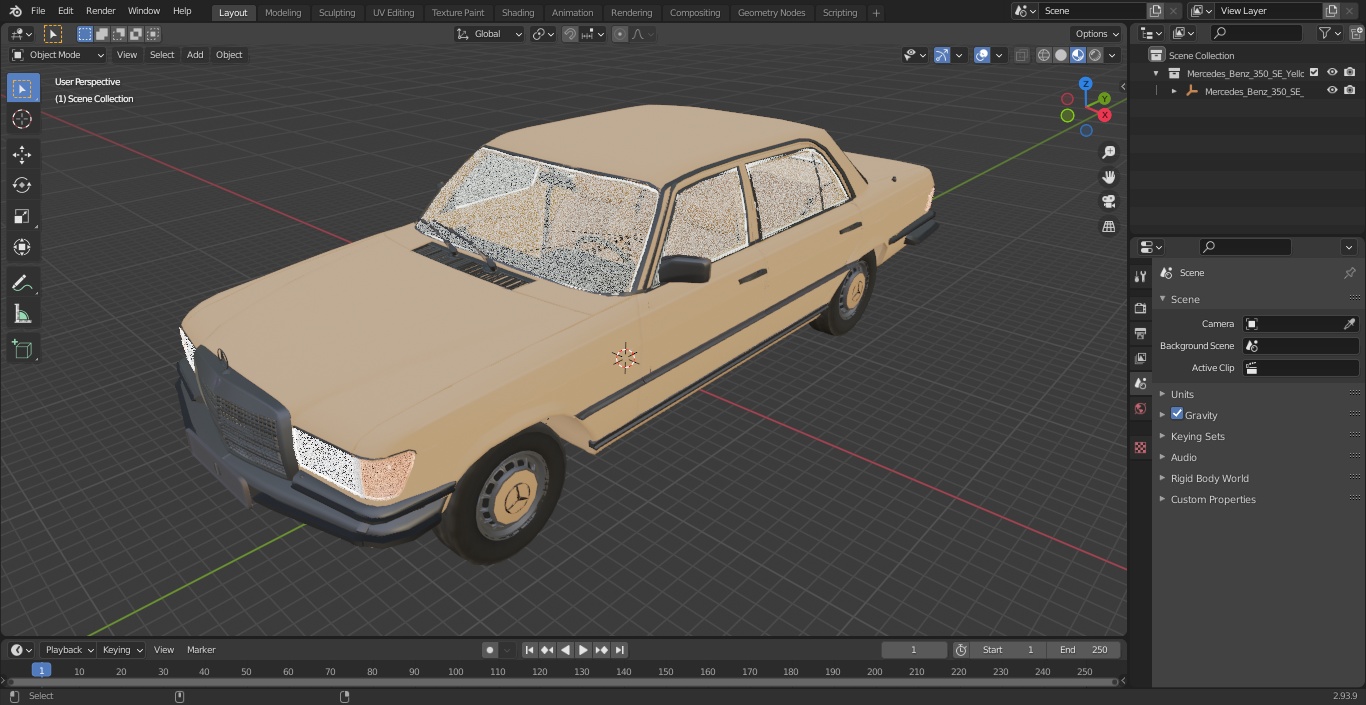Toggle snapping magnet
The height and width of the screenshot is (705, 1366).
point(570,34)
